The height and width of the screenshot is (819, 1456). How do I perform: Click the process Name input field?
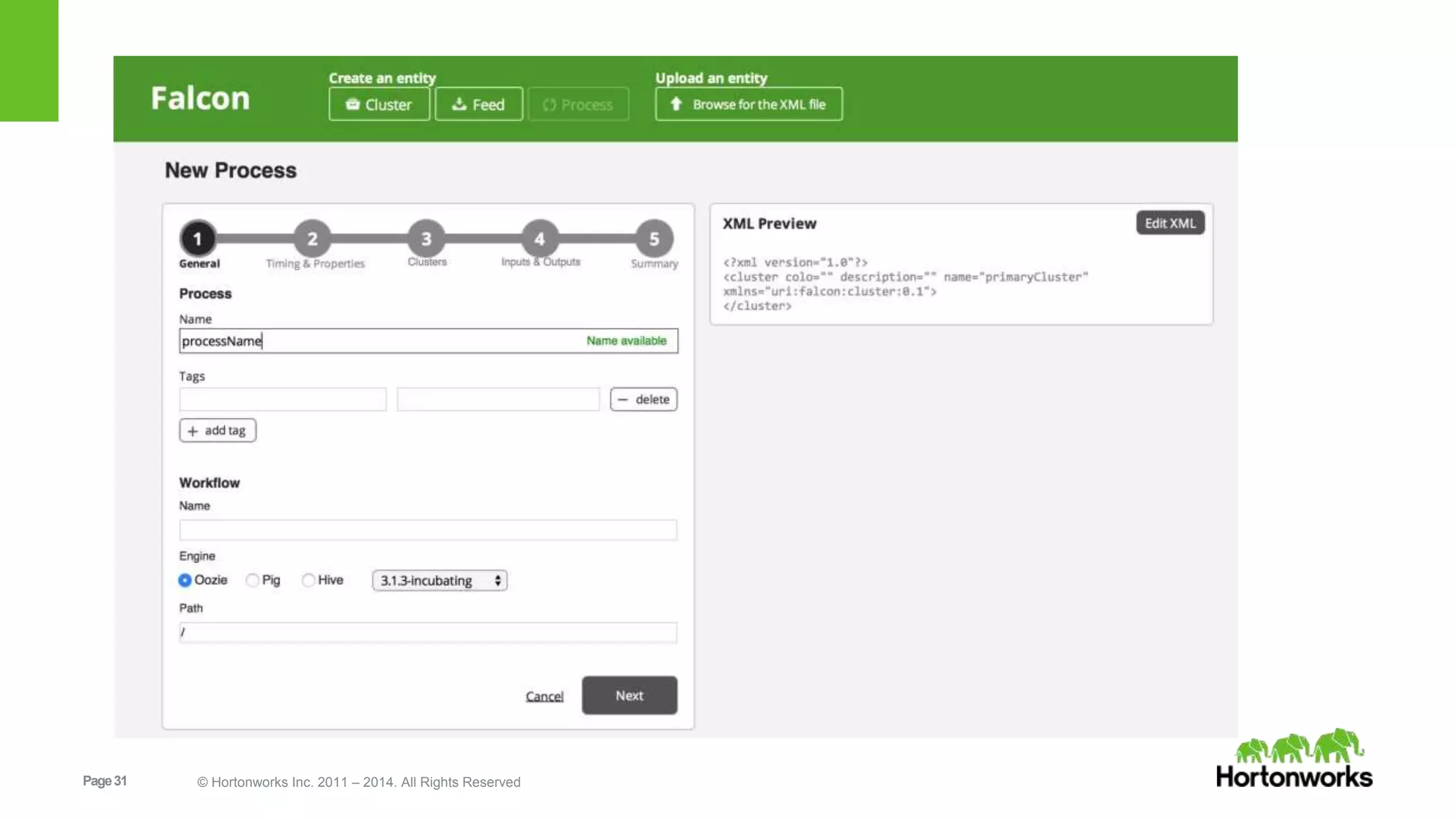coord(429,341)
